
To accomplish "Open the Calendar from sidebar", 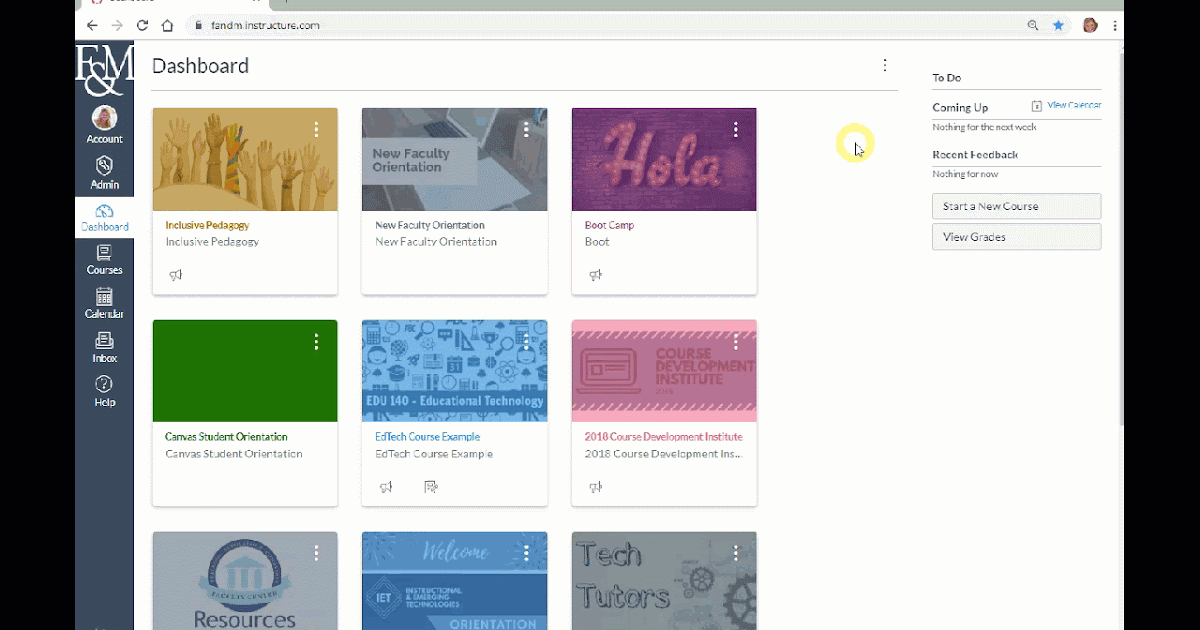I will tap(104, 304).
